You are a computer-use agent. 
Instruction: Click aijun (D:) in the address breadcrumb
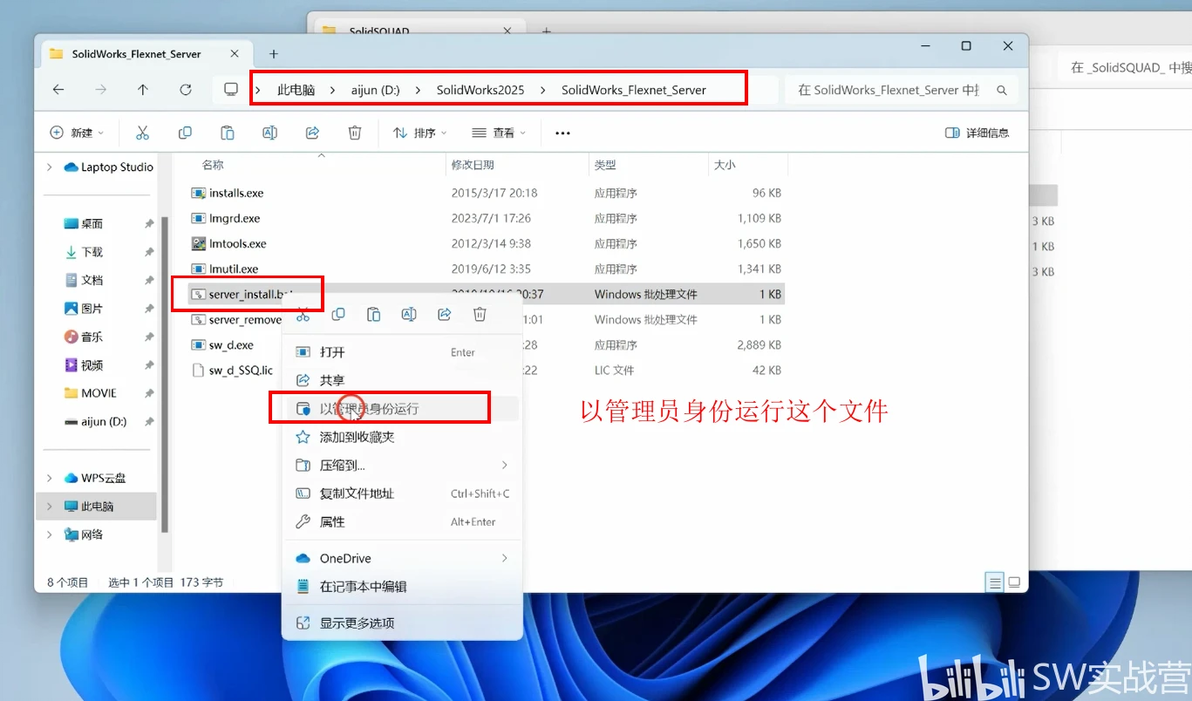click(376, 90)
